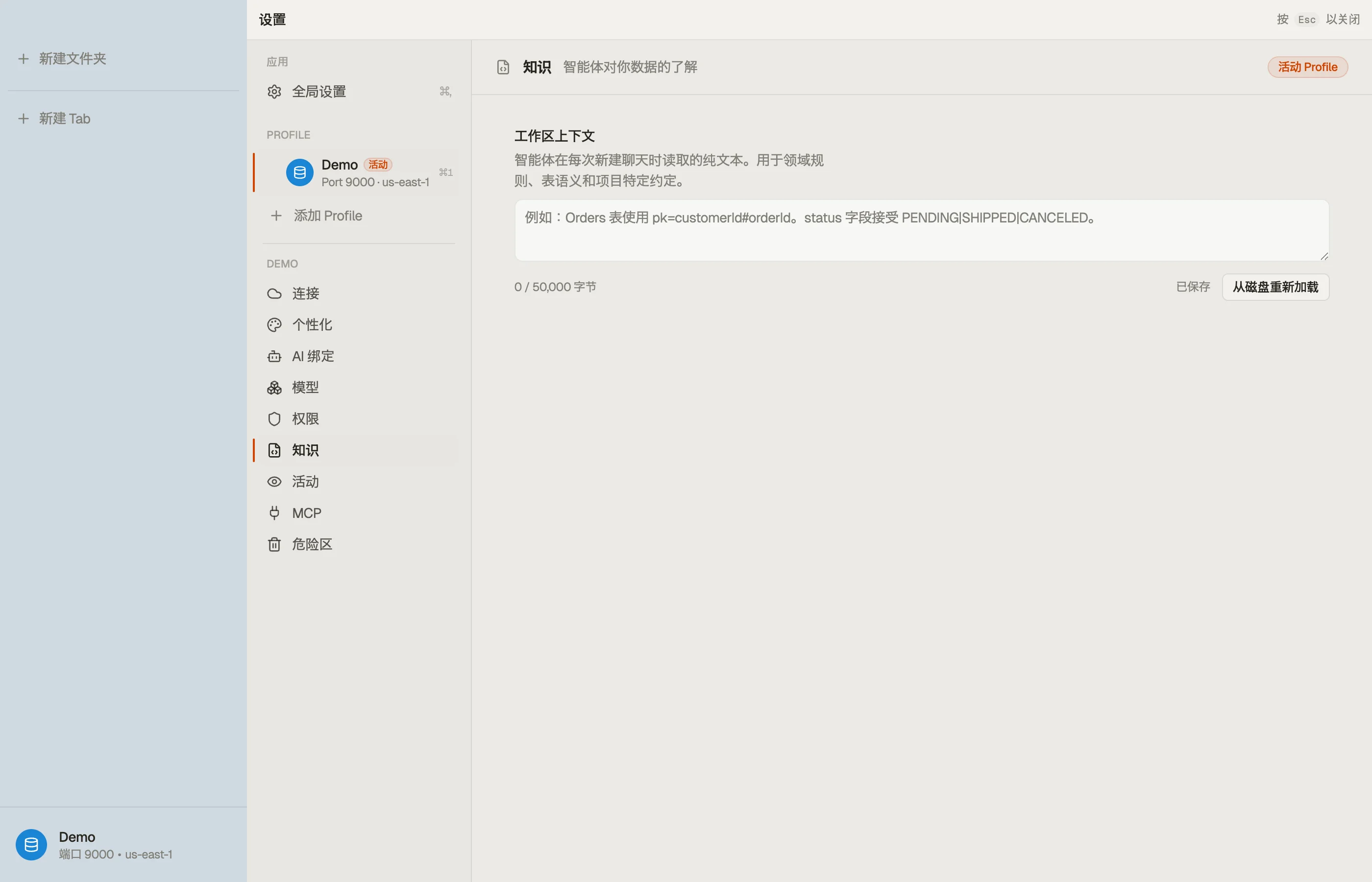This screenshot has height=882, width=1372.
Task: Click the eye icon for 活动
Action: click(x=274, y=482)
